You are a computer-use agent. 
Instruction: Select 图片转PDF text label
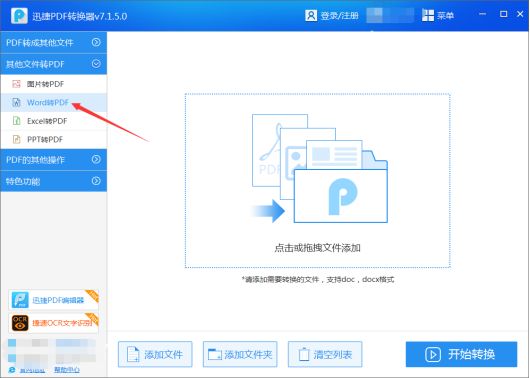coord(45,84)
